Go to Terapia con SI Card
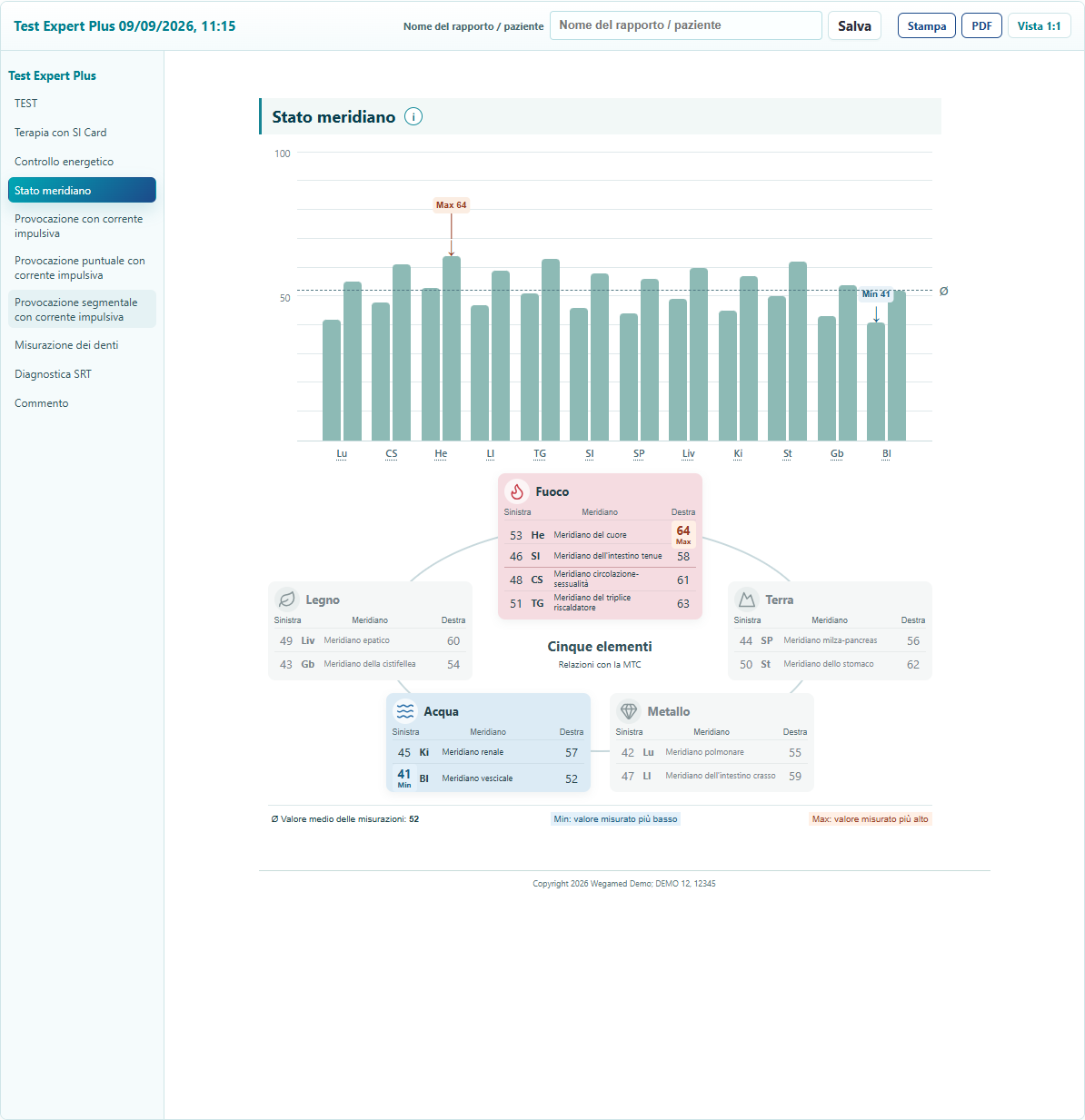The height and width of the screenshot is (1120, 1085). point(82,133)
